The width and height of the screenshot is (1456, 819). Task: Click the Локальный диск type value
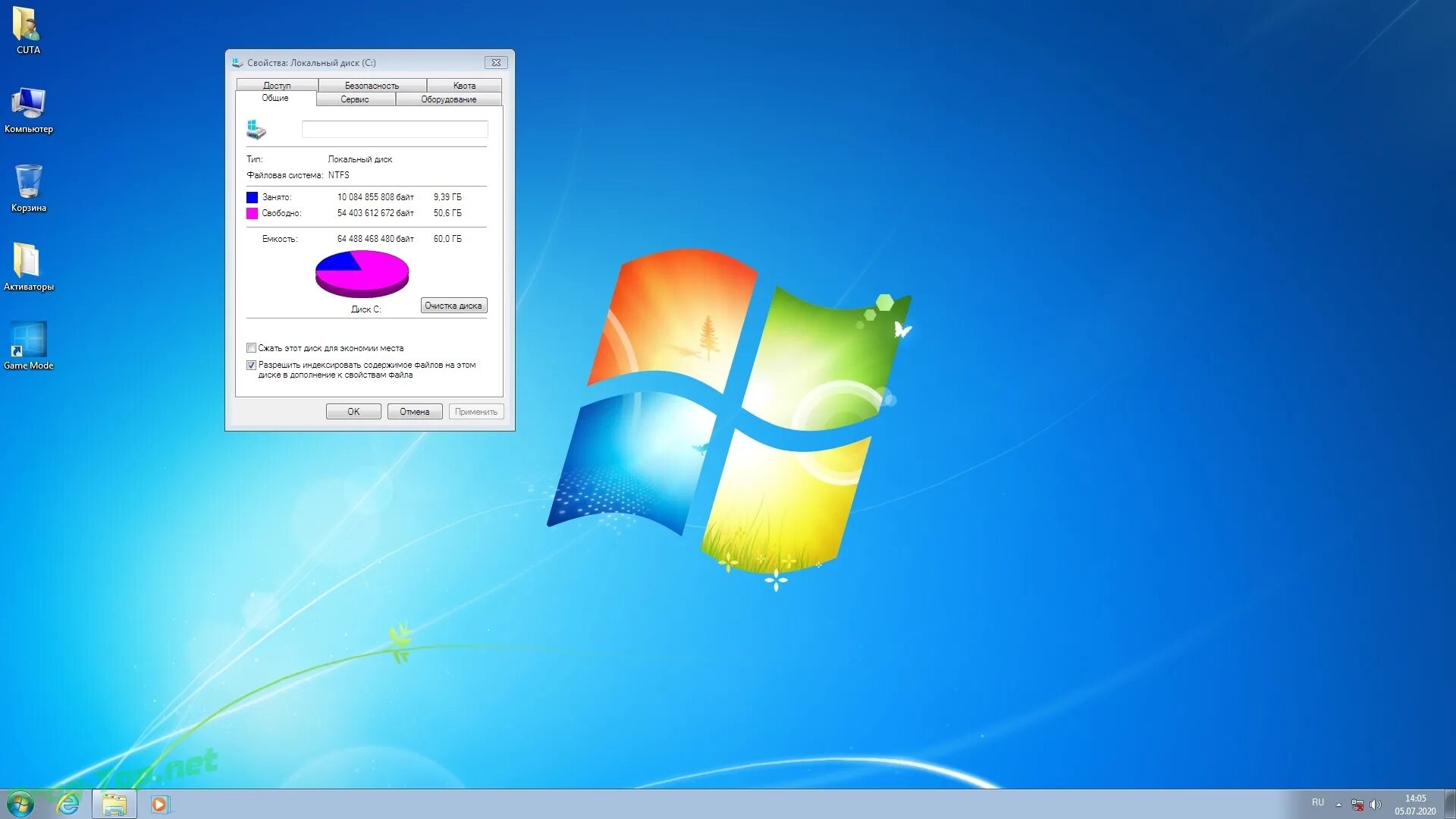[360, 159]
